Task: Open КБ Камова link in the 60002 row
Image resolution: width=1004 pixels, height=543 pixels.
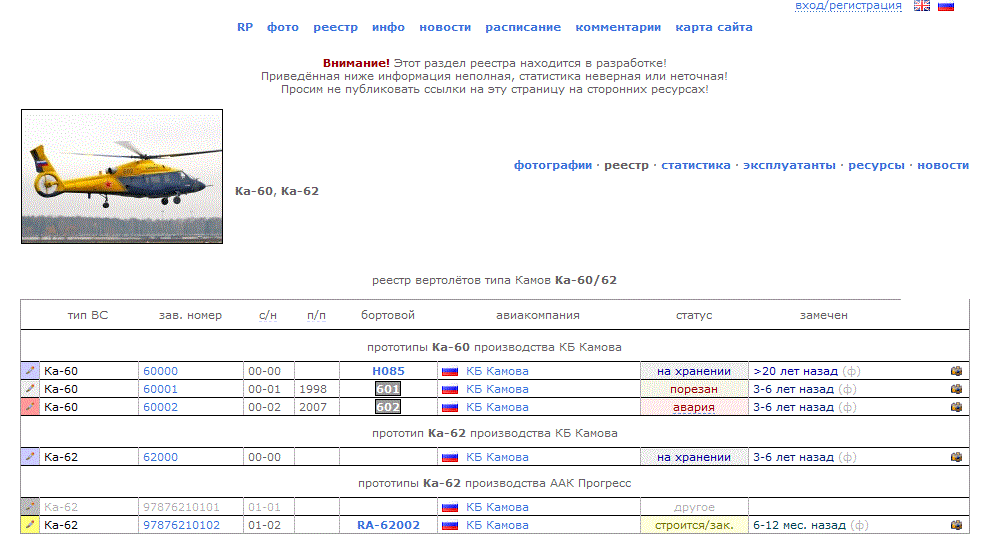Action: click(x=498, y=407)
